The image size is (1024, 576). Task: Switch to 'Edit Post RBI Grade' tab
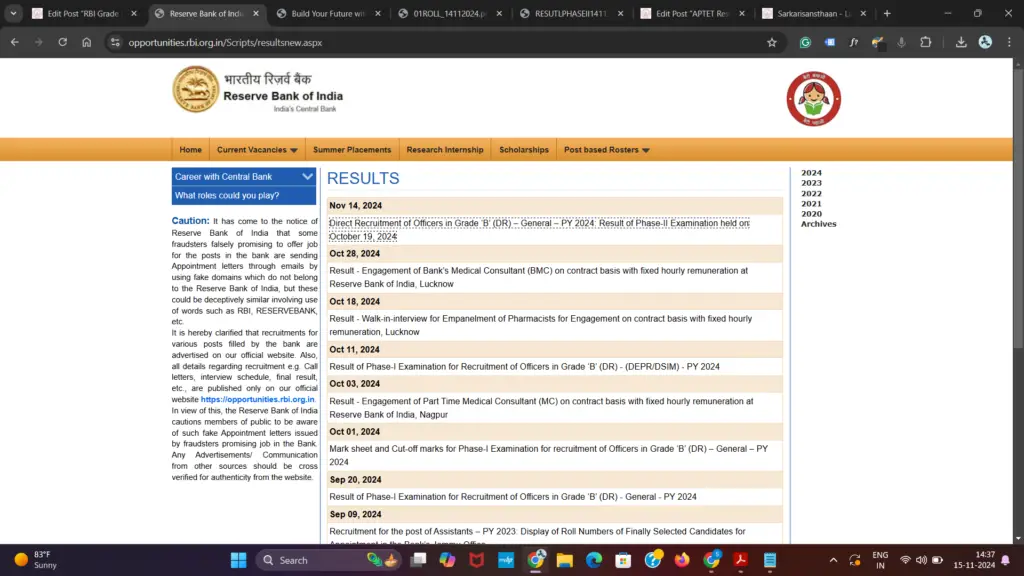(85, 13)
